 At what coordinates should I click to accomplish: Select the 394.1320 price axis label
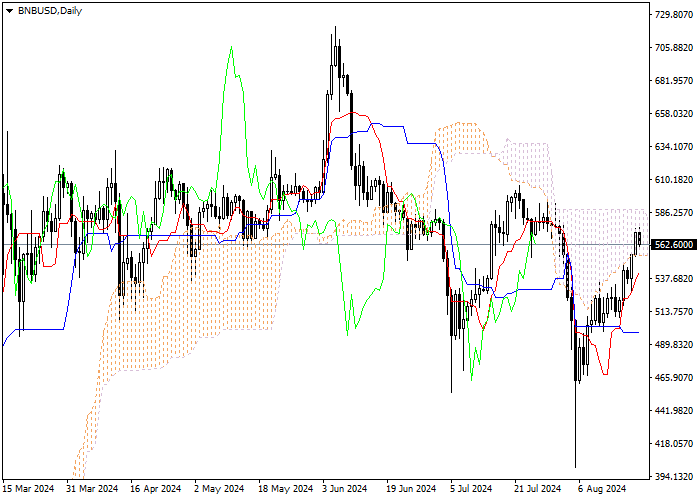[x=674, y=477]
